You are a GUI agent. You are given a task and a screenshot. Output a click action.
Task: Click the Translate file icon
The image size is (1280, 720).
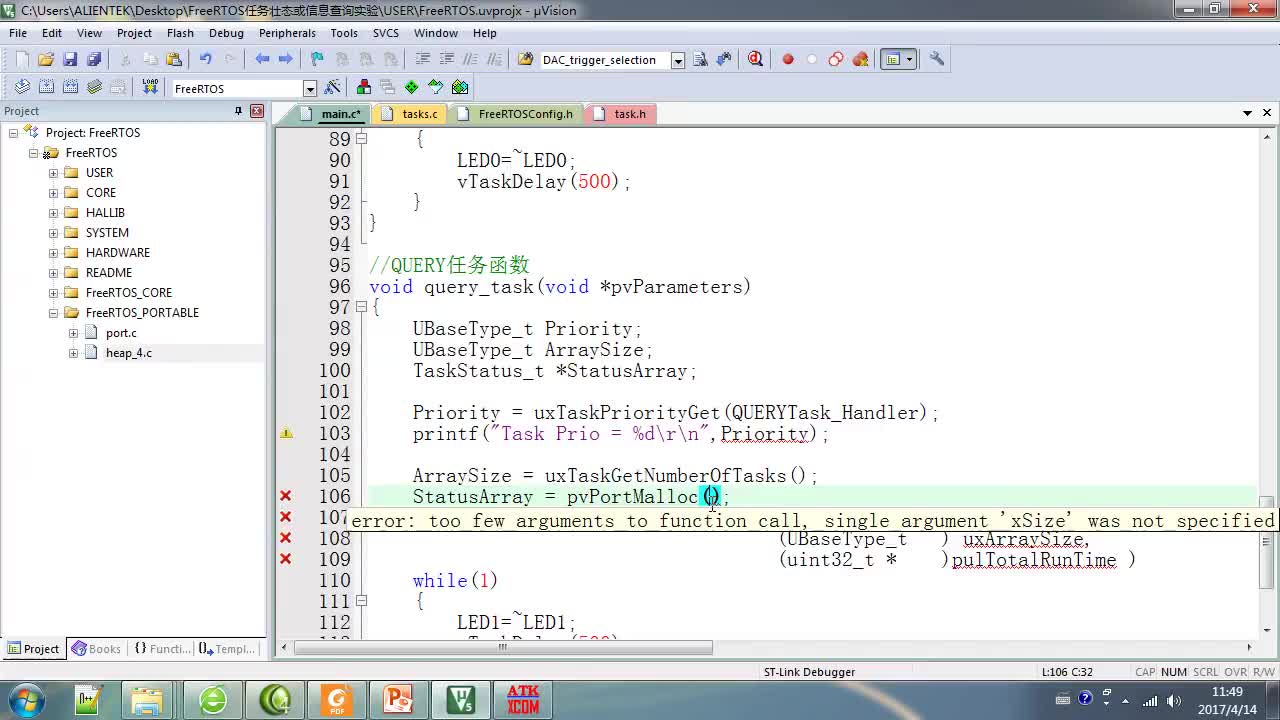pos(22,88)
